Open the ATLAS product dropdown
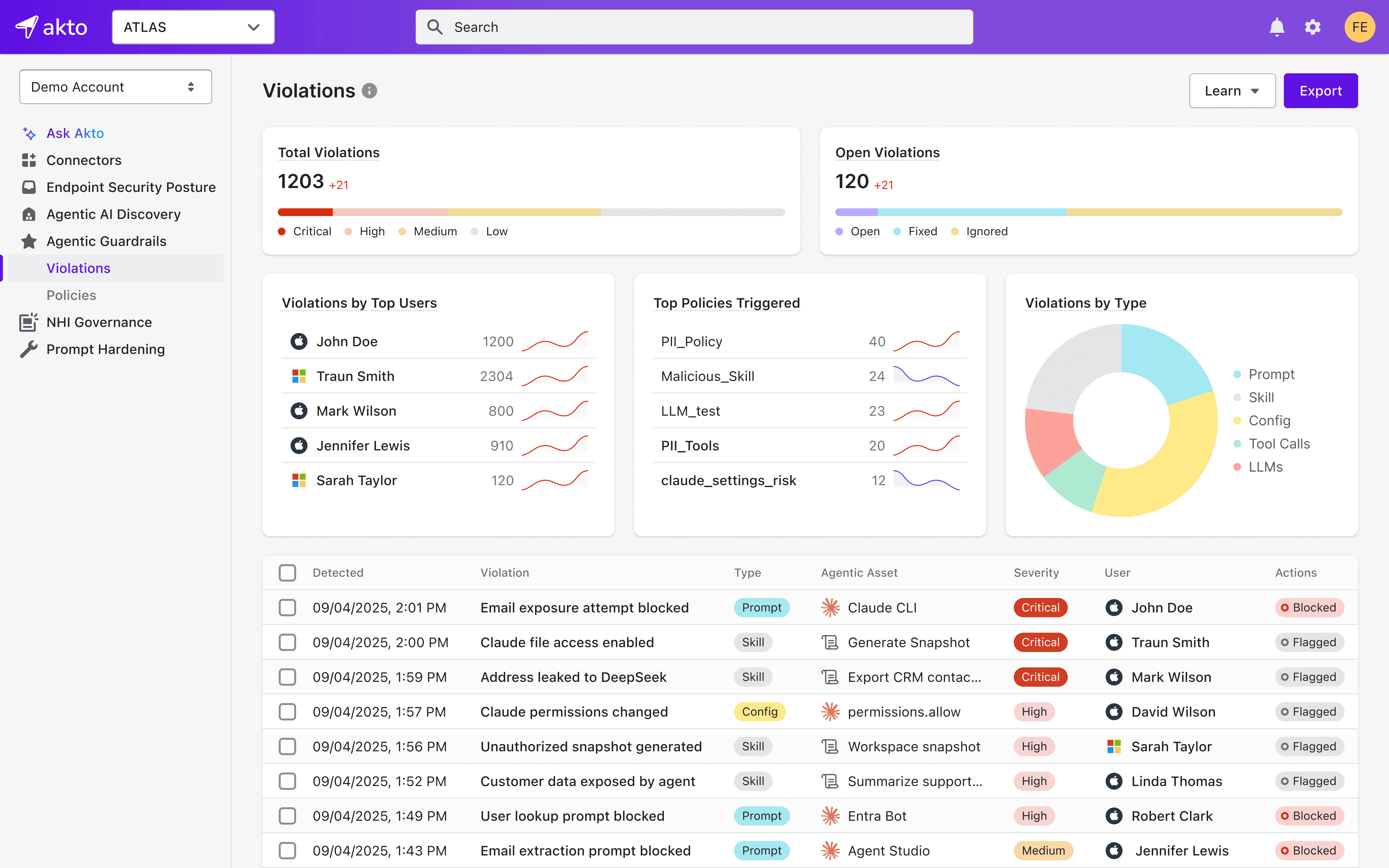 193,27
